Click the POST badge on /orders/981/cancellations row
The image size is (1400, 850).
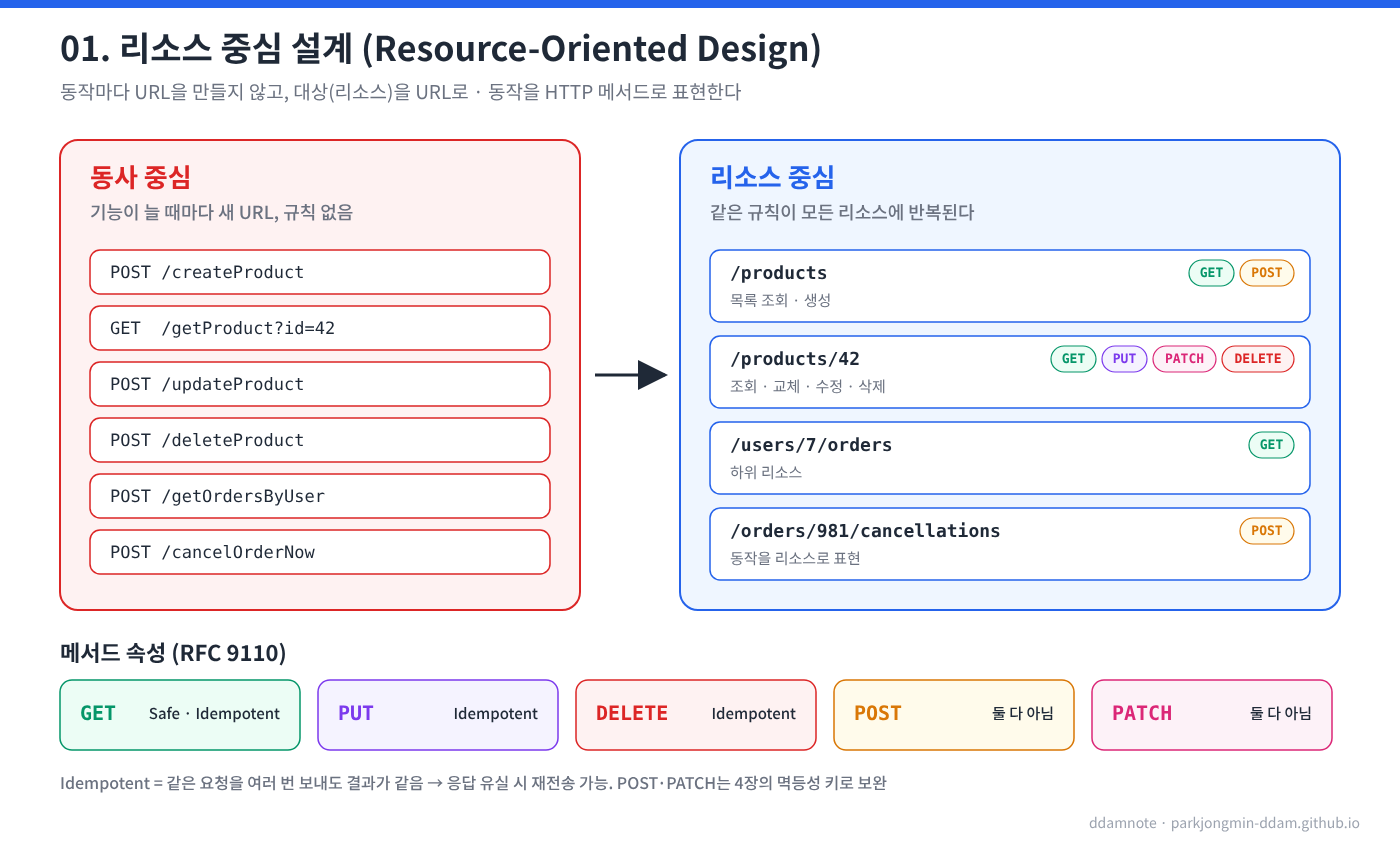point(1267,531)
